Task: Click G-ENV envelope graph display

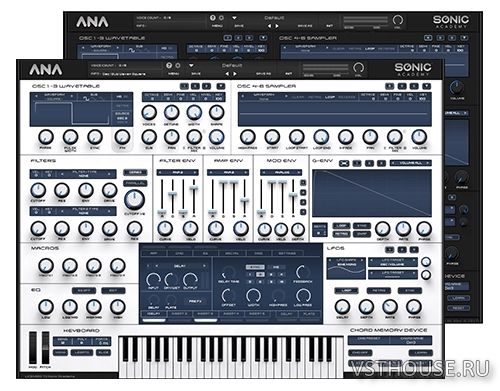Action: click(x=372, y=193)
